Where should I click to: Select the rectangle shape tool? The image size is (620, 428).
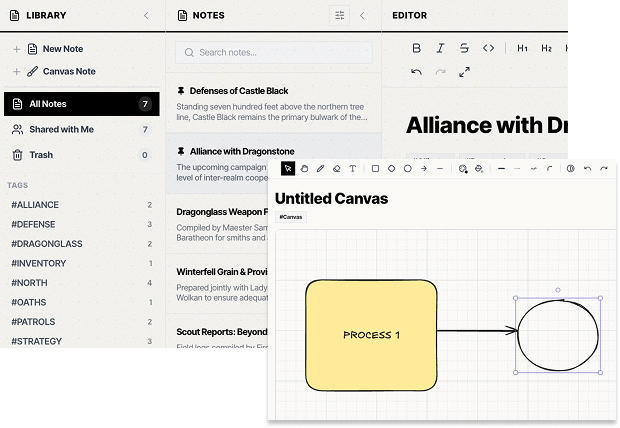375,169
